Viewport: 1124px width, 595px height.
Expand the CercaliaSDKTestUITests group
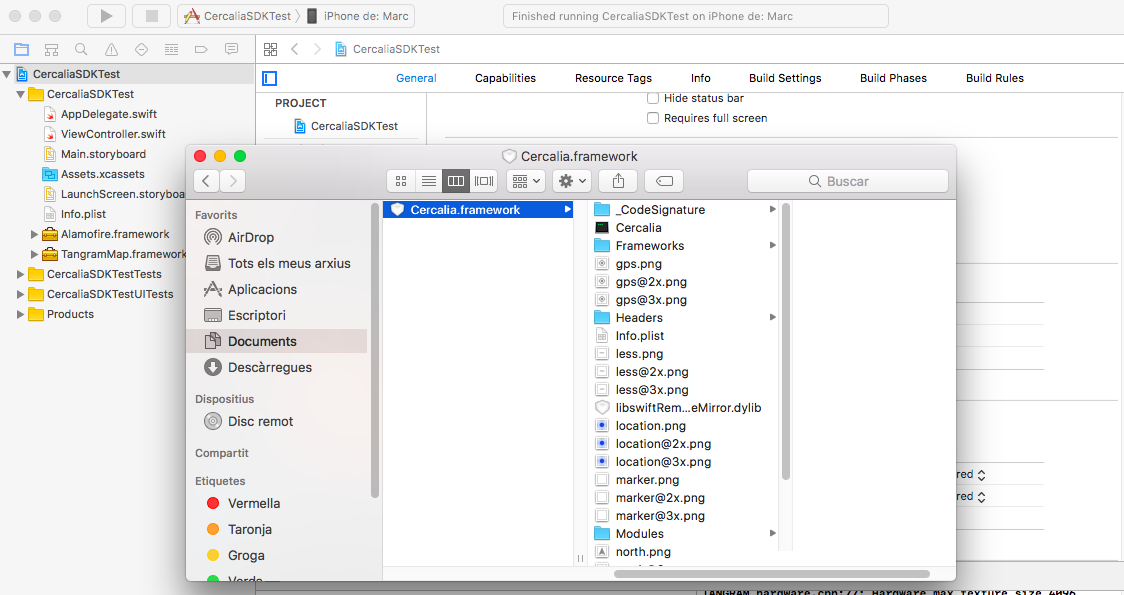(x=20, y=294)
